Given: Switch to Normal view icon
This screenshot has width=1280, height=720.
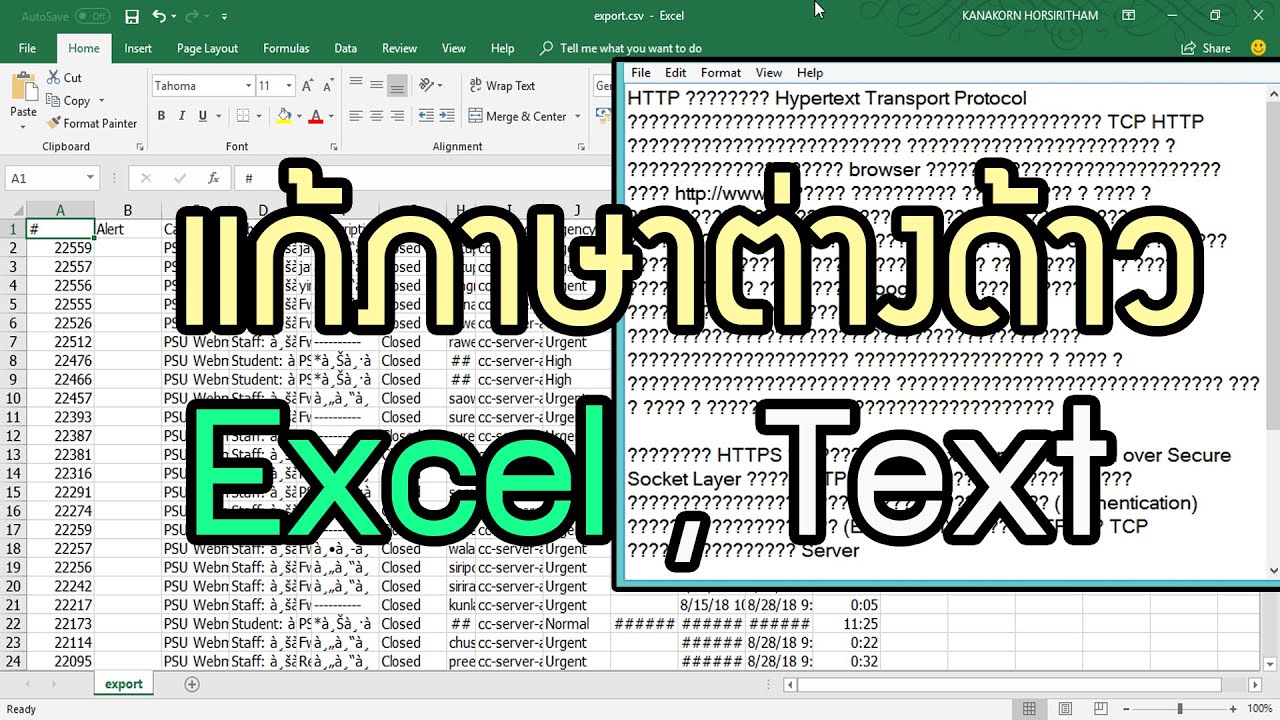Looking at the screenshot, I should coord(1029,709).
